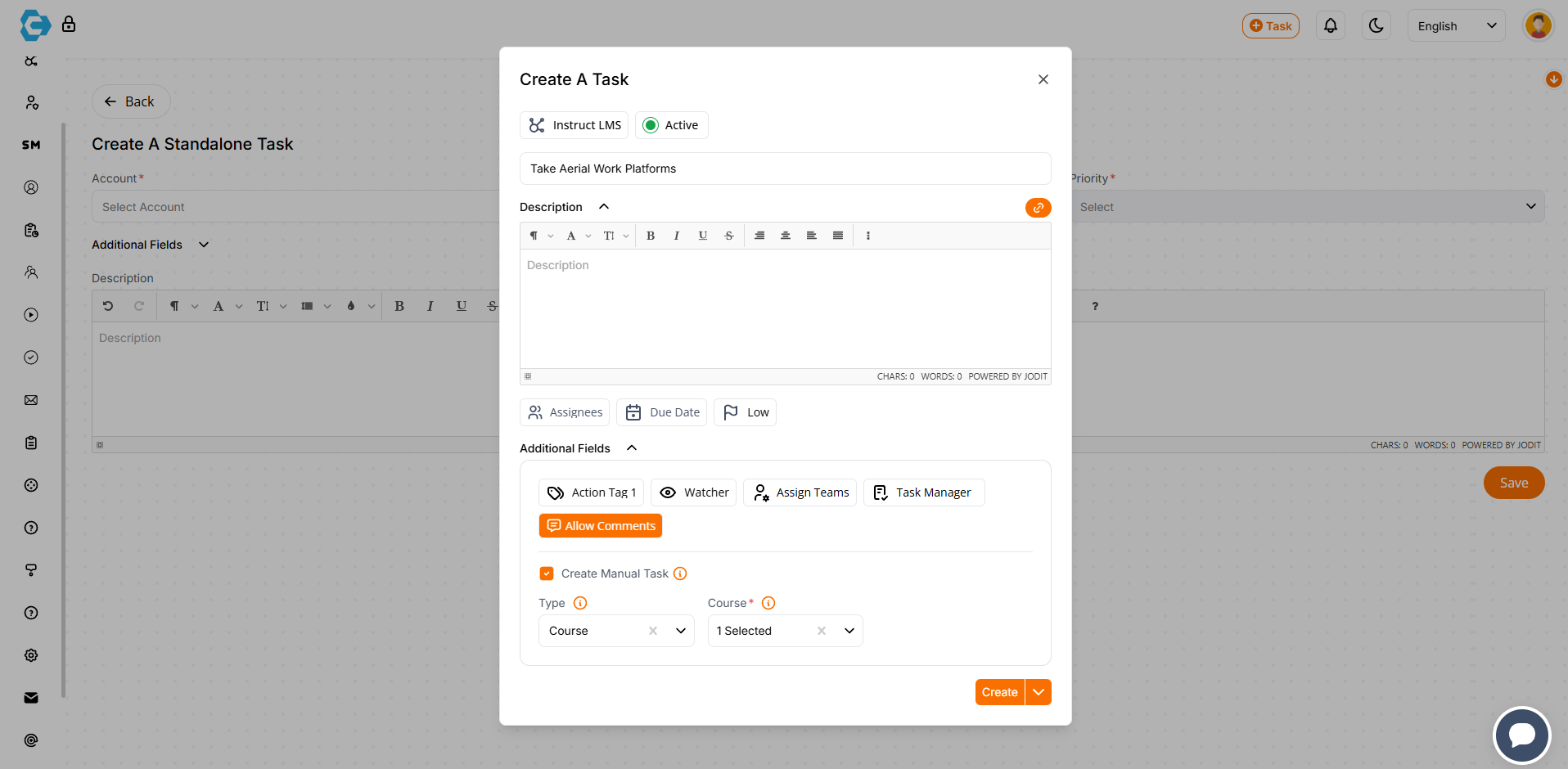Click the task title input field
This screenshot has width=1568, height=769.
tap(785, 169)
